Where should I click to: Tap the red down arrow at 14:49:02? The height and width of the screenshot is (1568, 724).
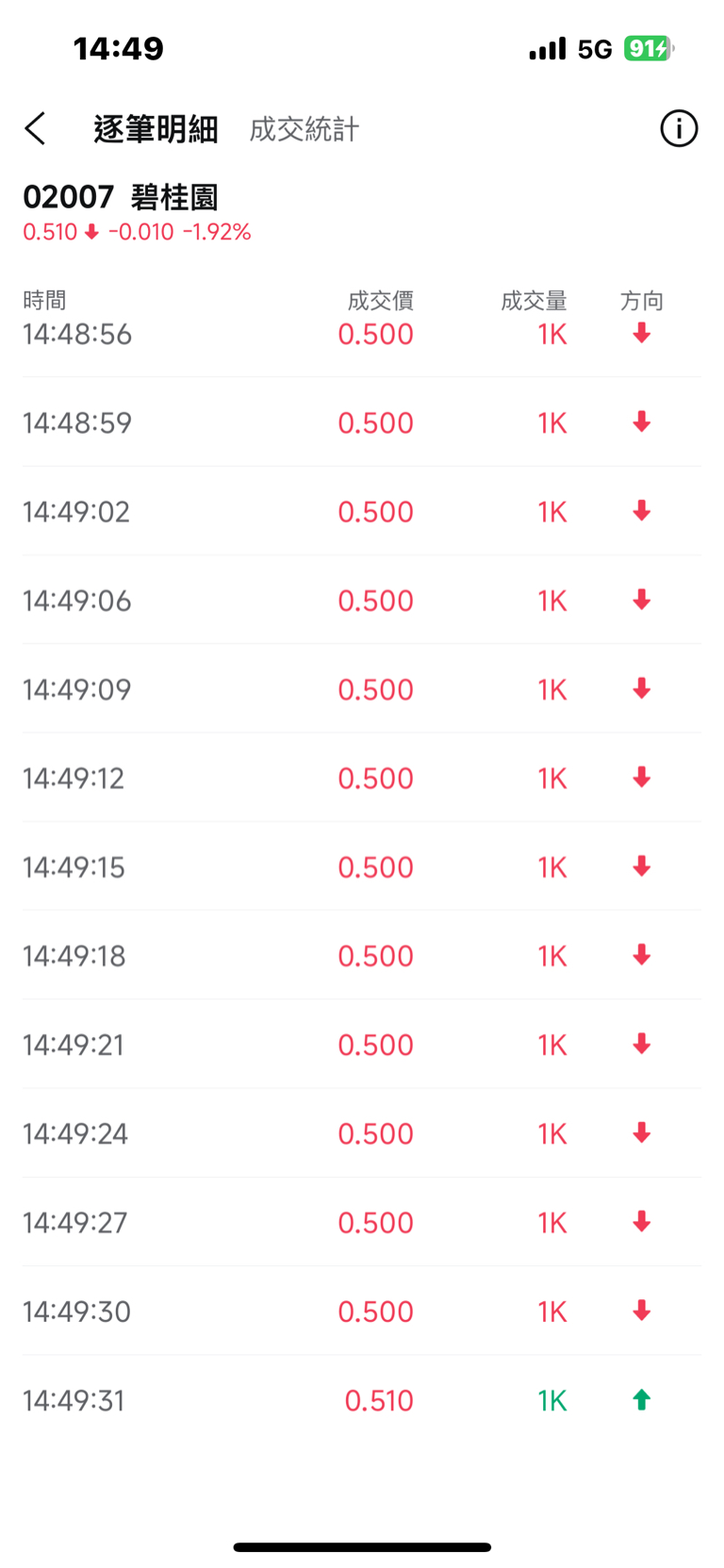click(x=642, y=511)
